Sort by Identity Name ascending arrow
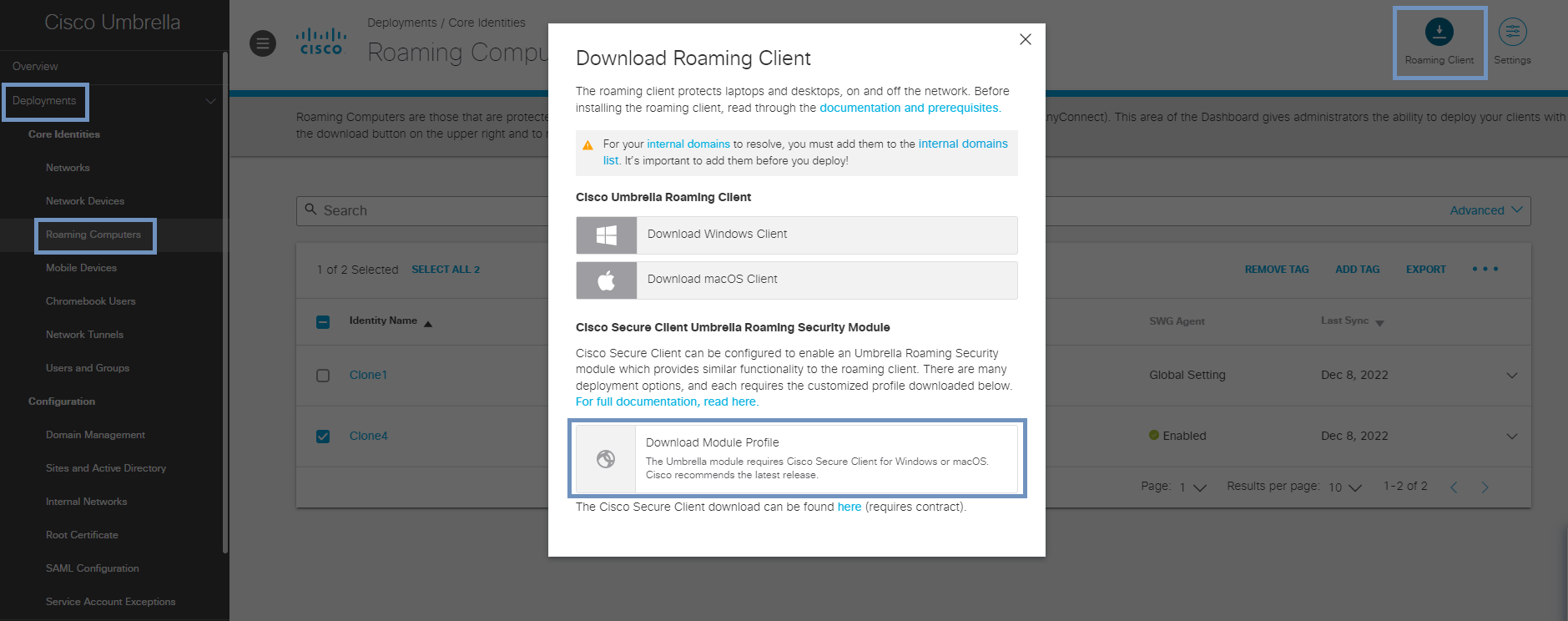 pyautogui.click(x=428, y=324)
